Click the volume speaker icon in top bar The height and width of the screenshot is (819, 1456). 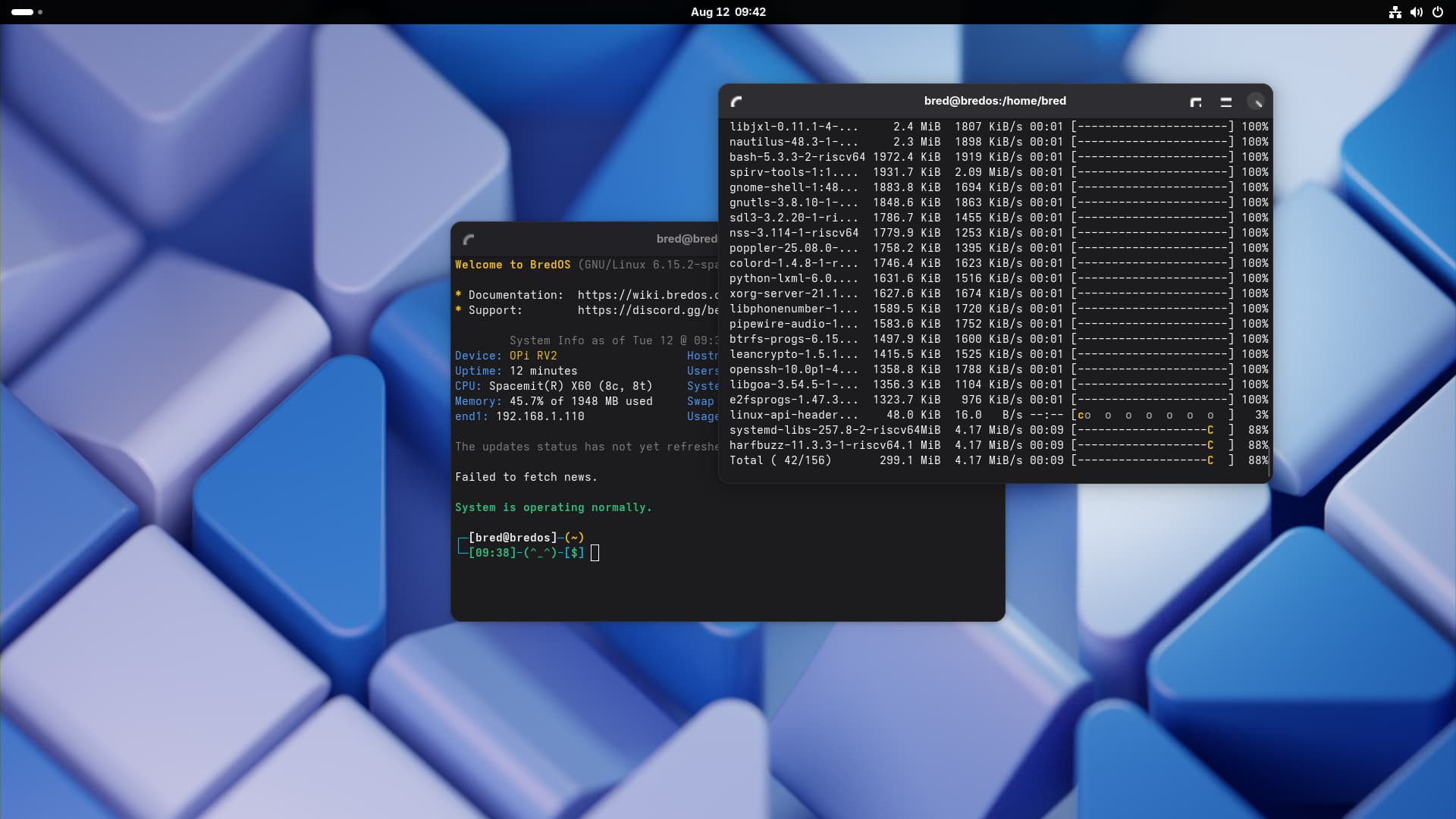pos(1416,12)
